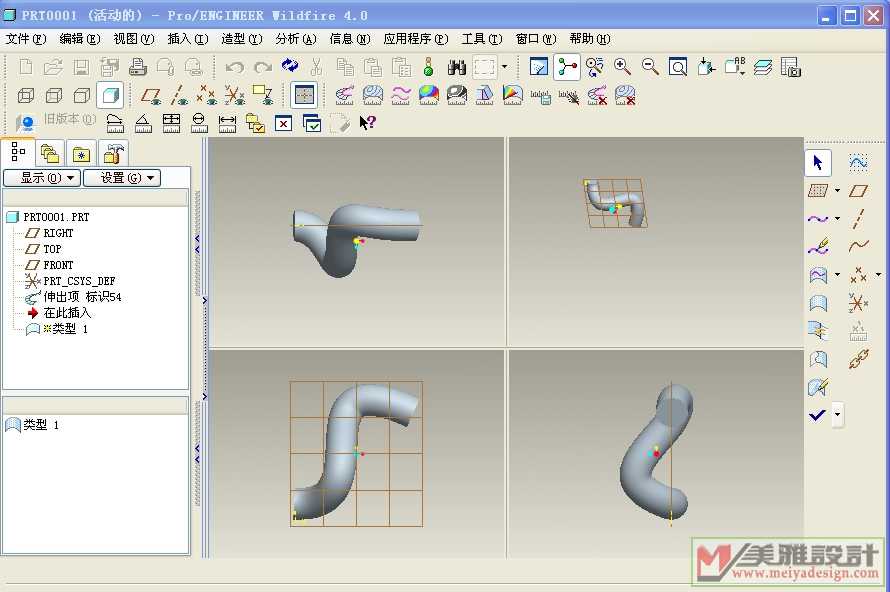Click the curvature analysis icon
This screenshot has width=890, height=592.
click(x=345, y=95)
